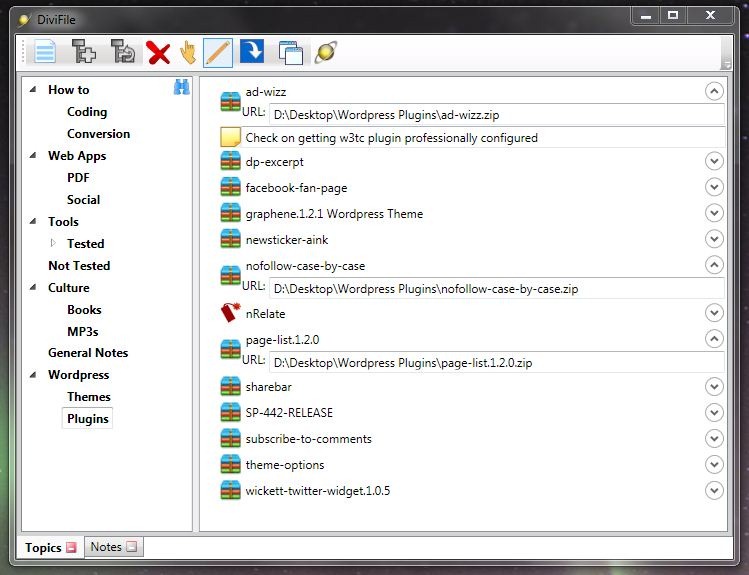This screenshot has height=575, width=749.
Task: Collapse the Tools tree node arrow
Action: [33, 221]
